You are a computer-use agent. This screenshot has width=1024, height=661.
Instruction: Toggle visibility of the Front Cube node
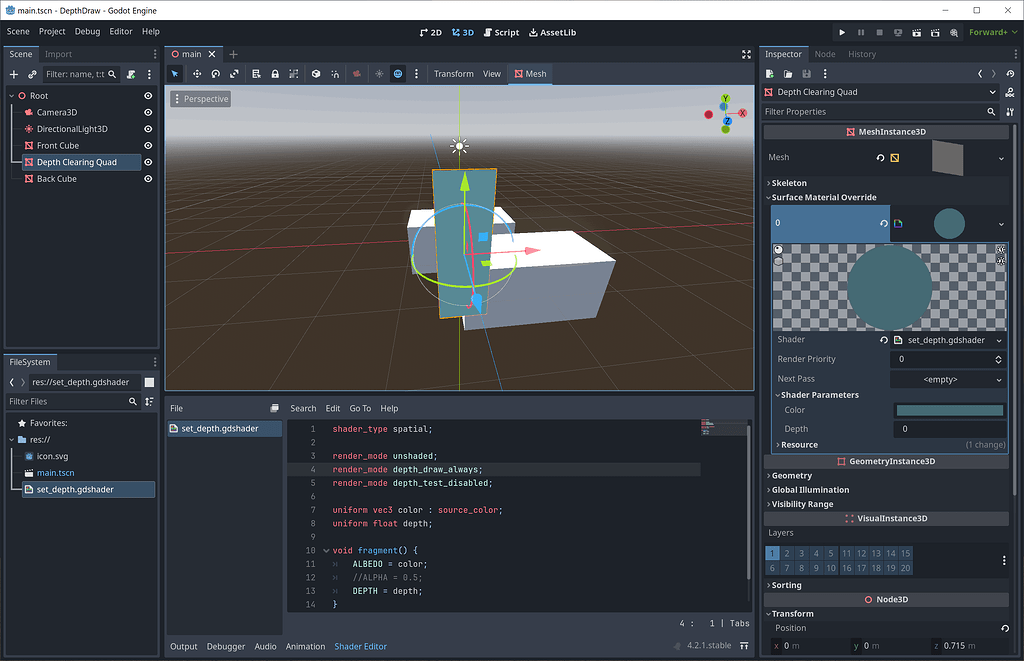pos(148,145)
